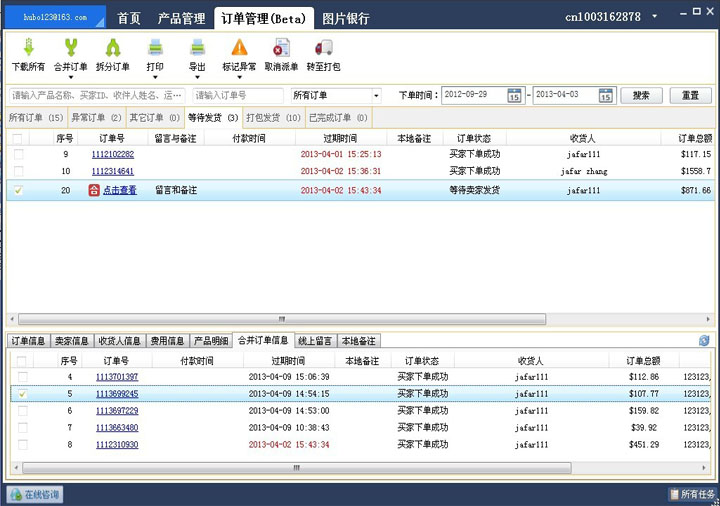Open the 收货人信息 detail tab

point(120,341)
